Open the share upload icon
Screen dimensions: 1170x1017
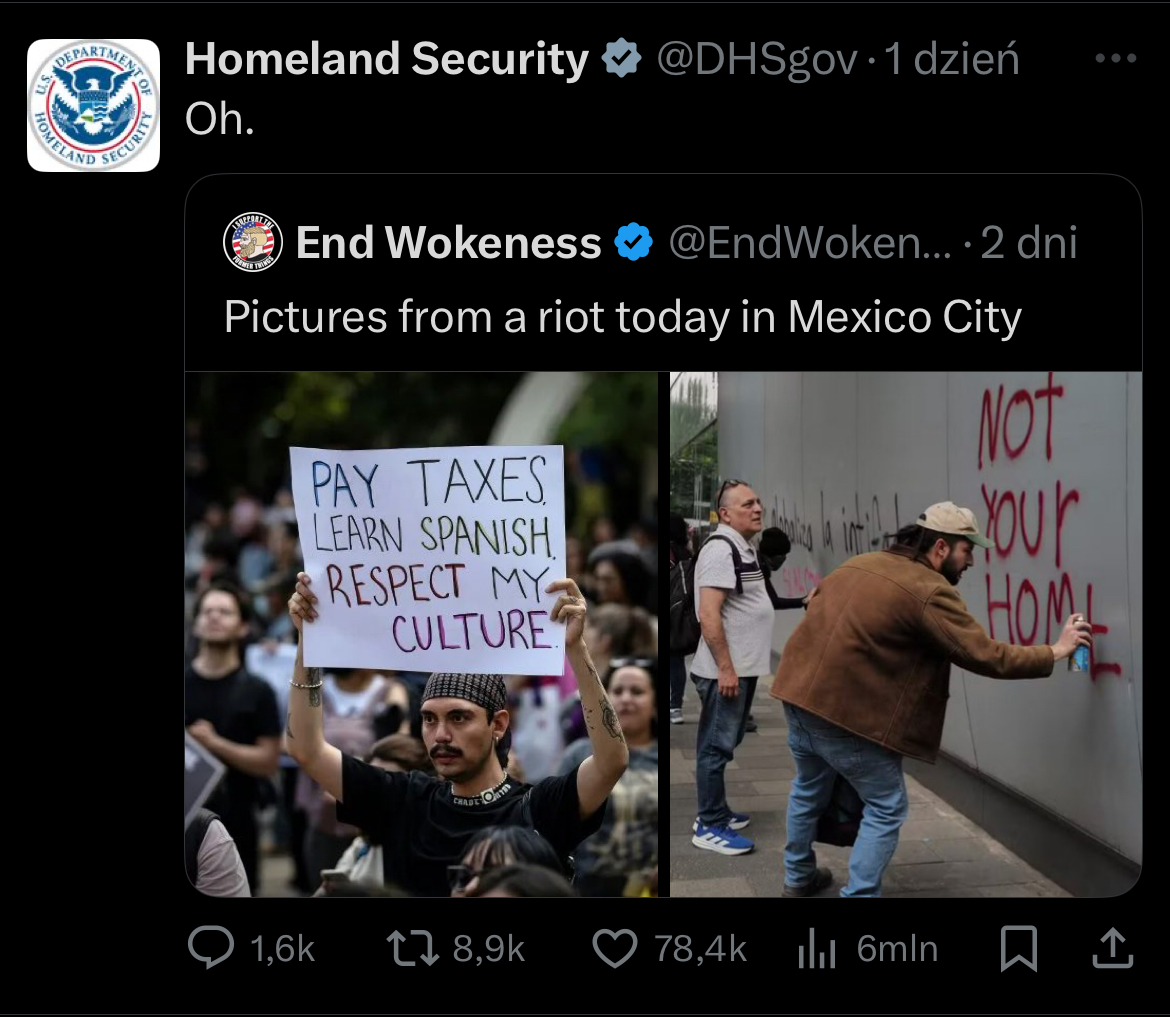(x=1113, y=948)
